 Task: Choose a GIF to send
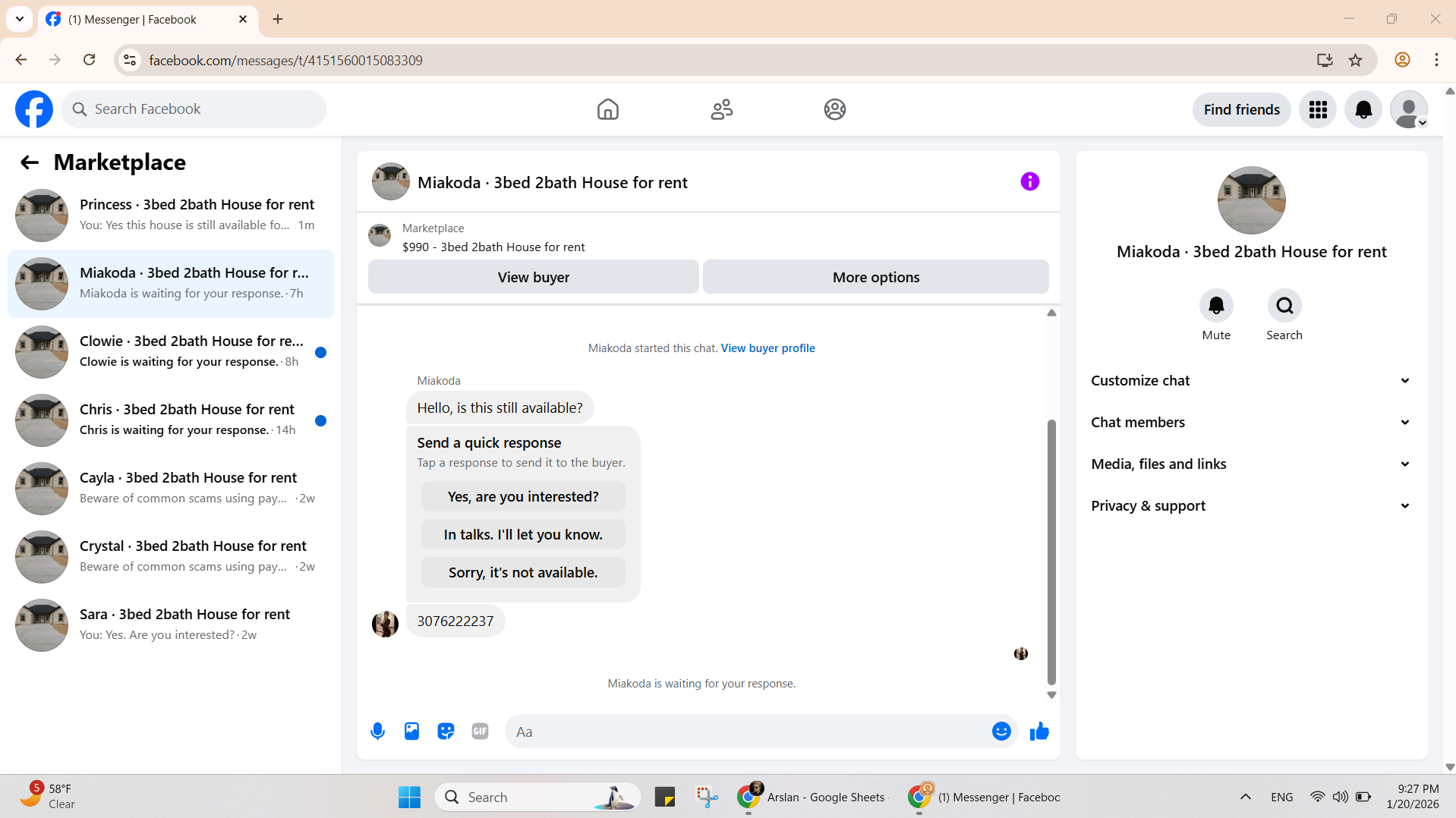point(480,731)
